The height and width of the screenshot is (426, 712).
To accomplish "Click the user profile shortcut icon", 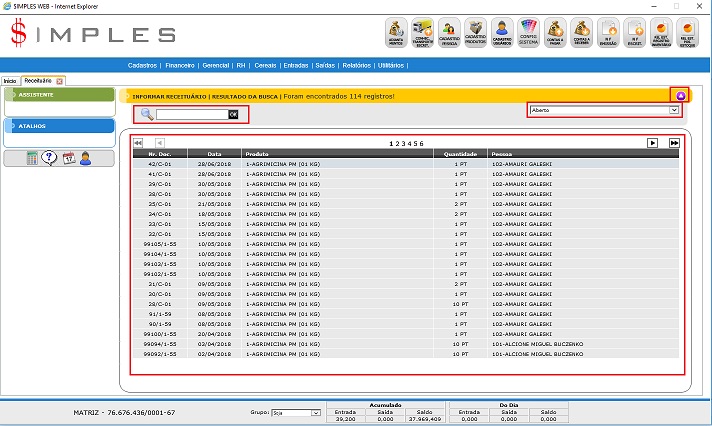I will 86,158.
